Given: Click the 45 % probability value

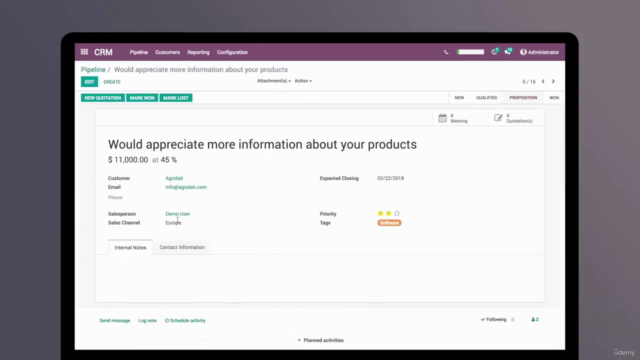Looking at the screenshot, I should 169,160.
